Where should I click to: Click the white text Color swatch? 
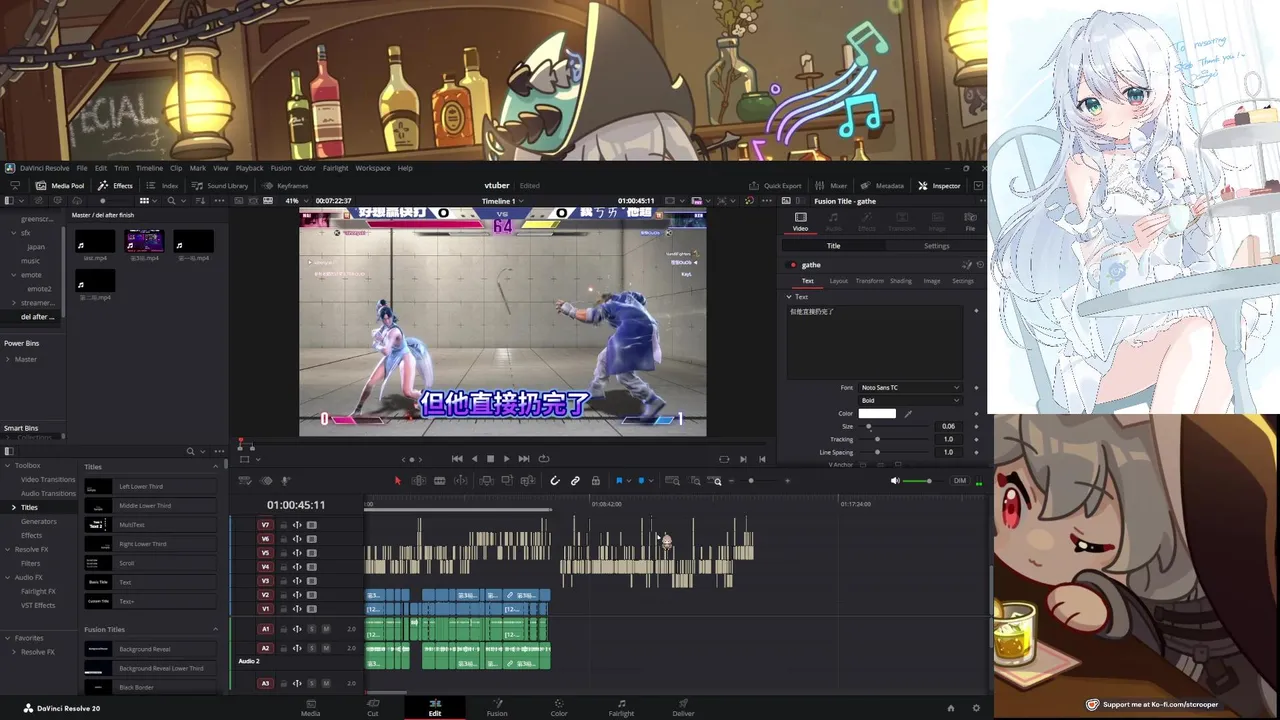click(877, 414)
